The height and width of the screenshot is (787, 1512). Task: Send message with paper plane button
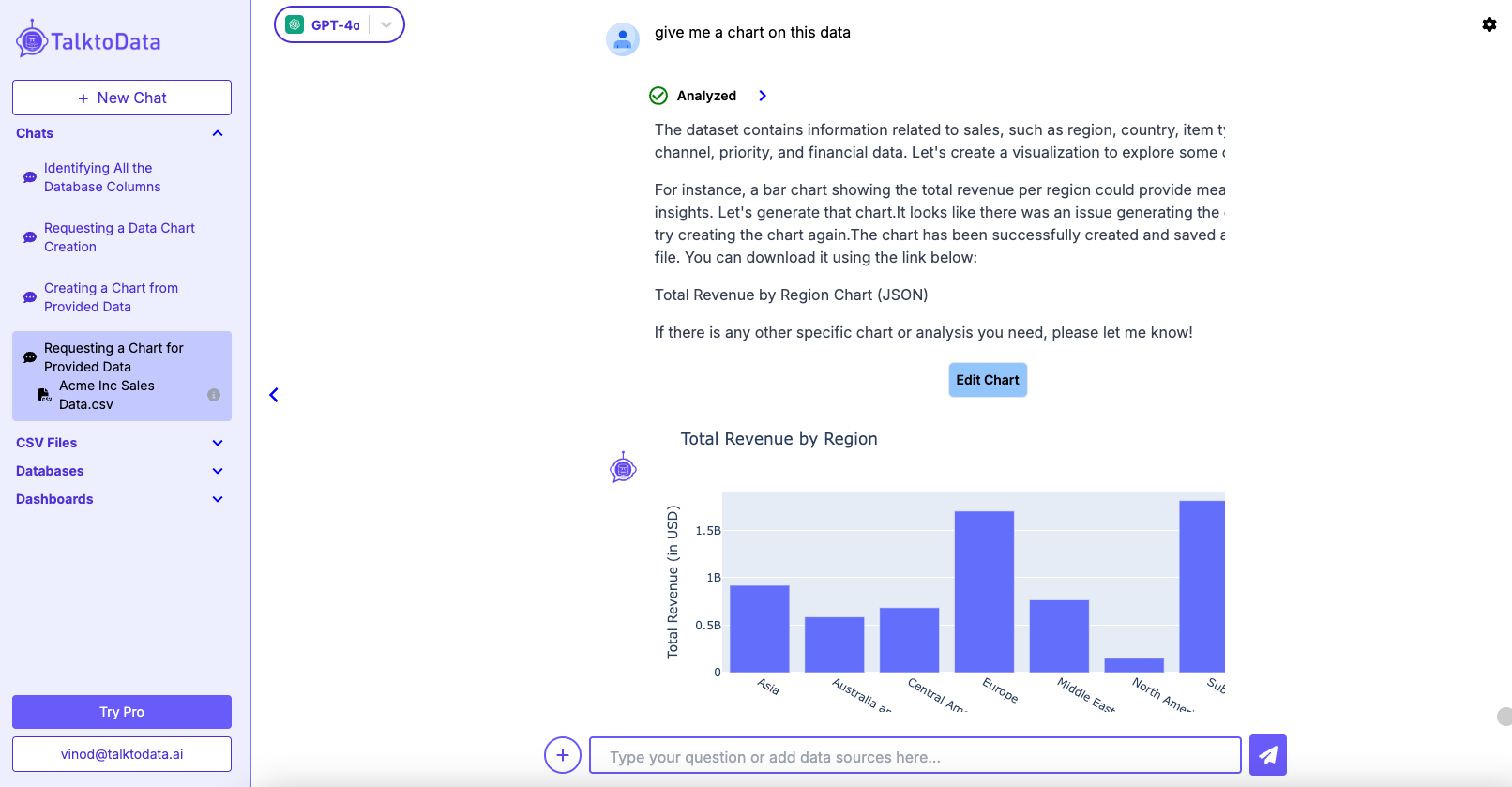point(1268,755)
